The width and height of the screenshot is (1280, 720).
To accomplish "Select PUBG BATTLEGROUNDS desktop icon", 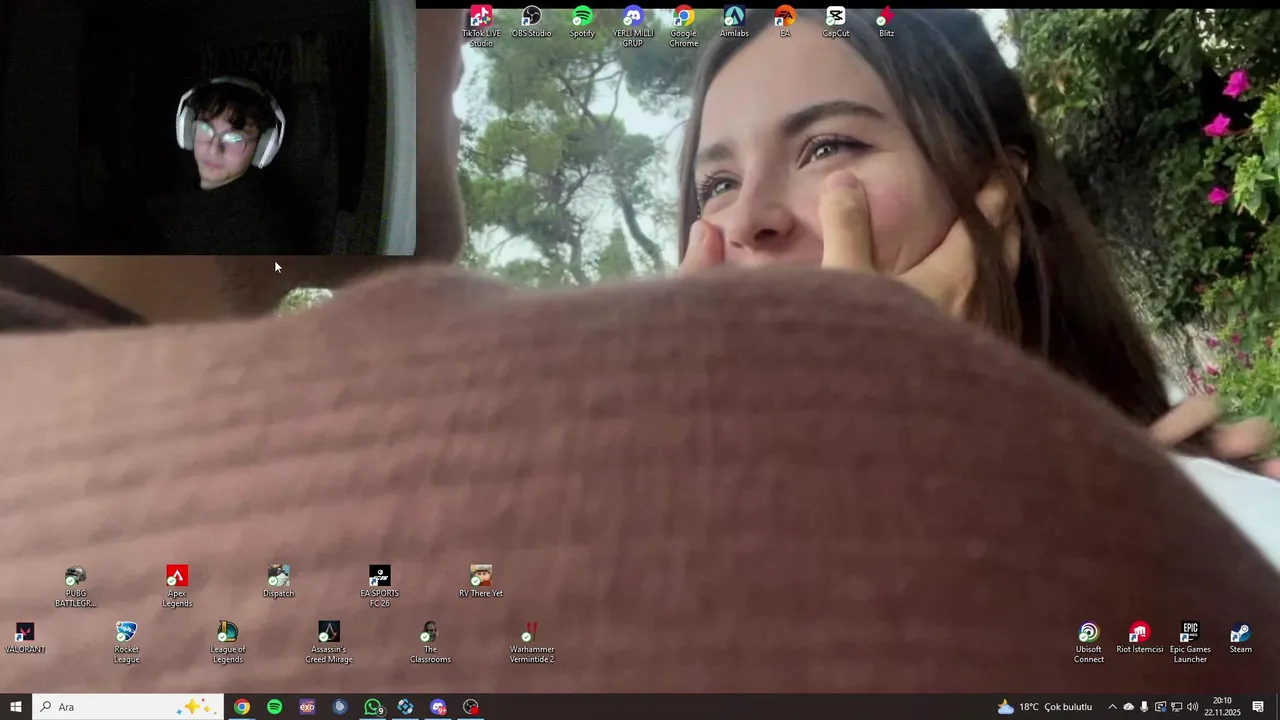I will [76, 587].
